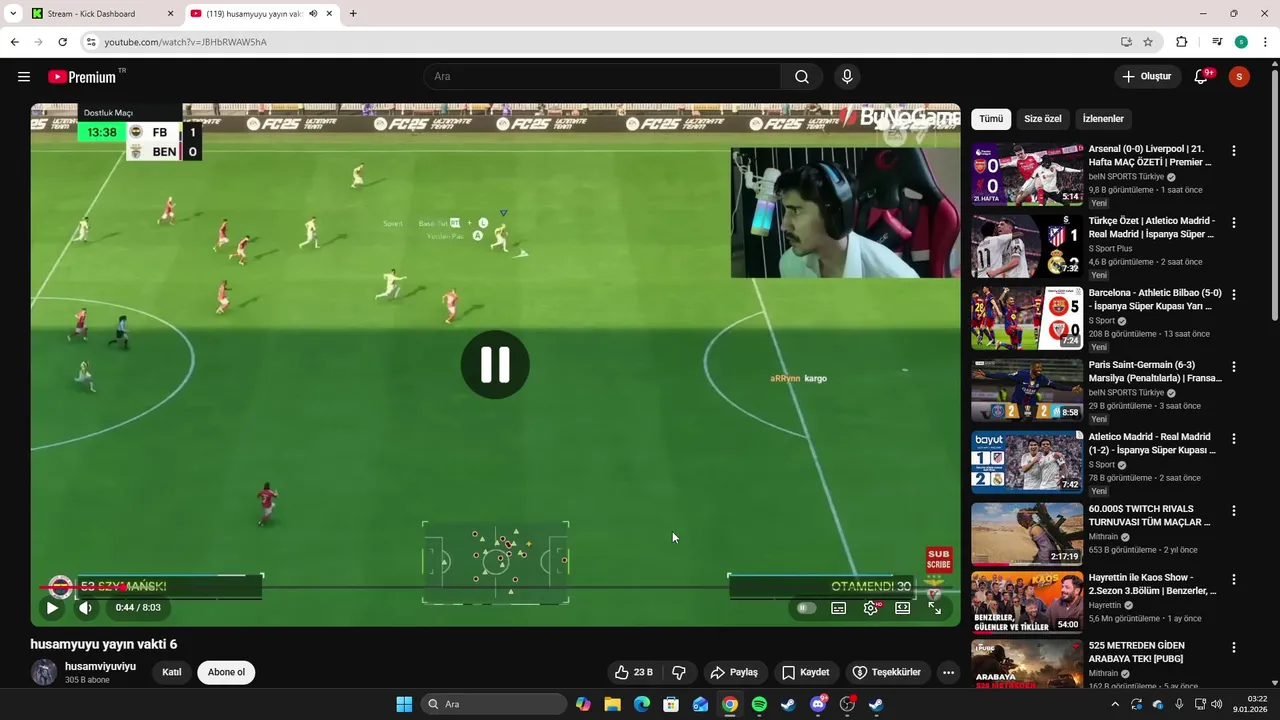Screen dimensions: 1280x720
Task: Click the address bar URL
Action: [186, 42]
